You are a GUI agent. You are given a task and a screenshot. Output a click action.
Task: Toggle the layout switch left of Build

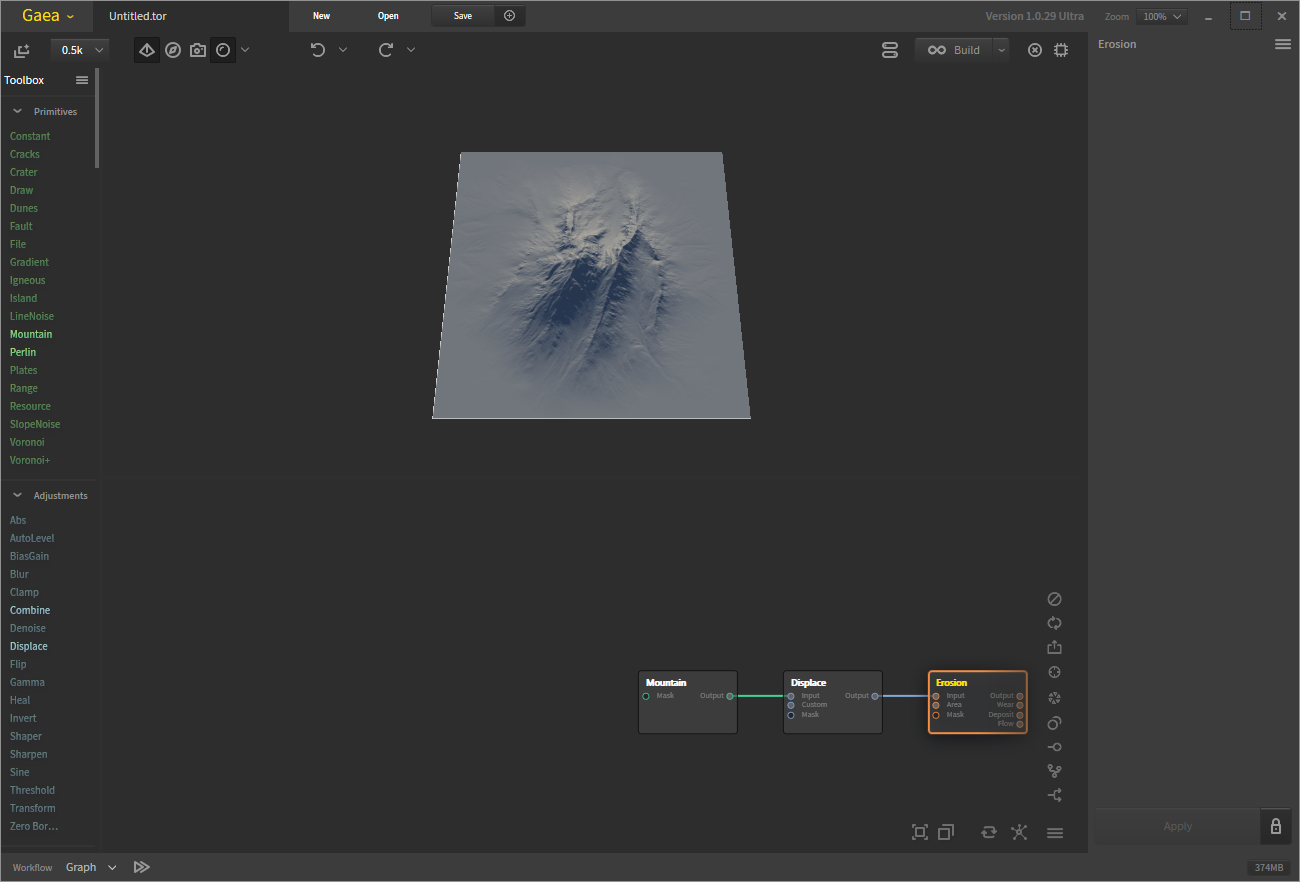890,49
